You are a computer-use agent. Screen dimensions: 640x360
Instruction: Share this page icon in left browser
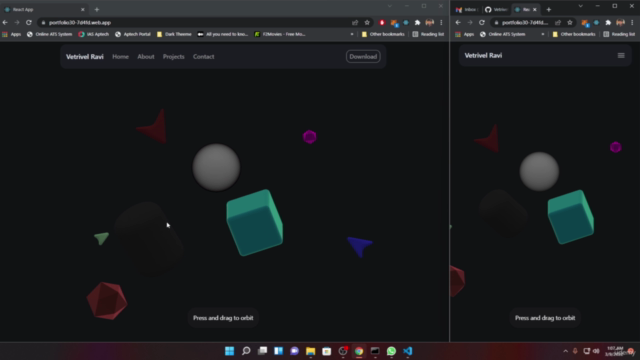[355, 22]
